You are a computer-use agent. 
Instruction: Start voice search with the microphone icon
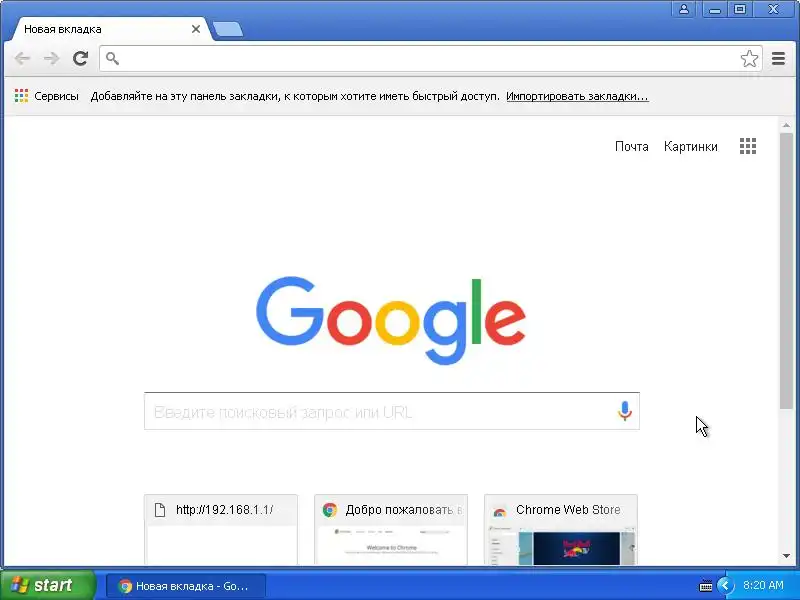(x=624, y=411)
